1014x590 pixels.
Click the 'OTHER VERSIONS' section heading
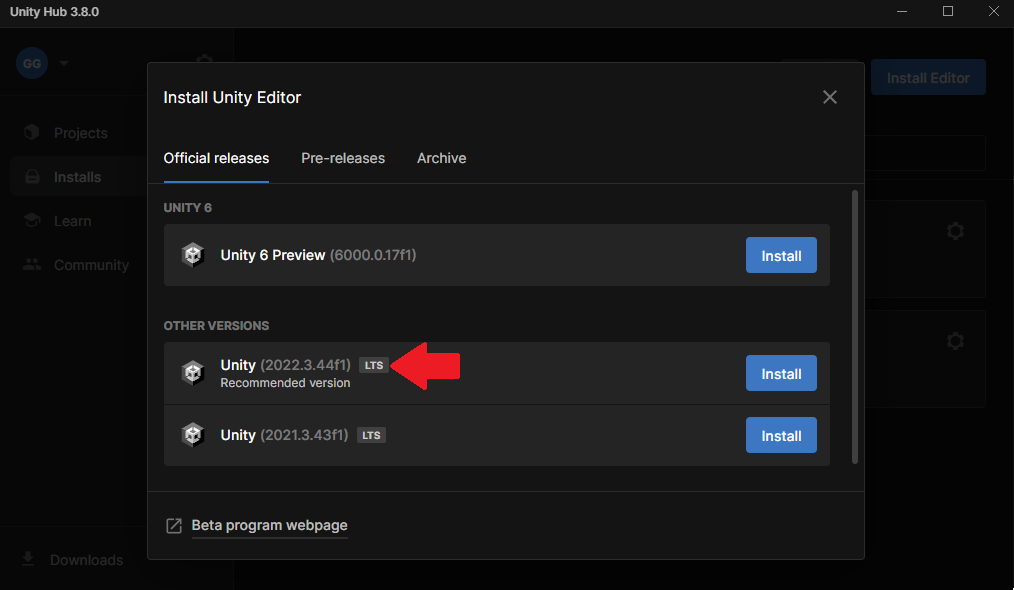point(216,325)
